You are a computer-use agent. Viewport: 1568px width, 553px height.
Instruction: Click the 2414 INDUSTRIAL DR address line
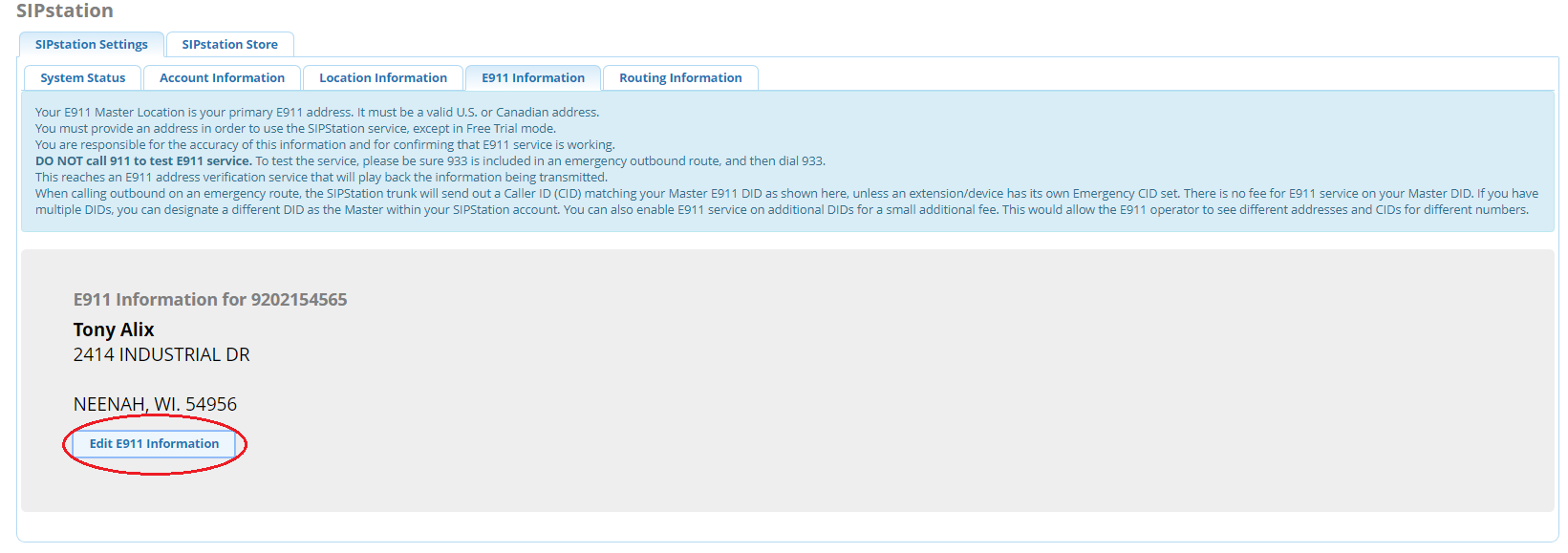(161, 355)
